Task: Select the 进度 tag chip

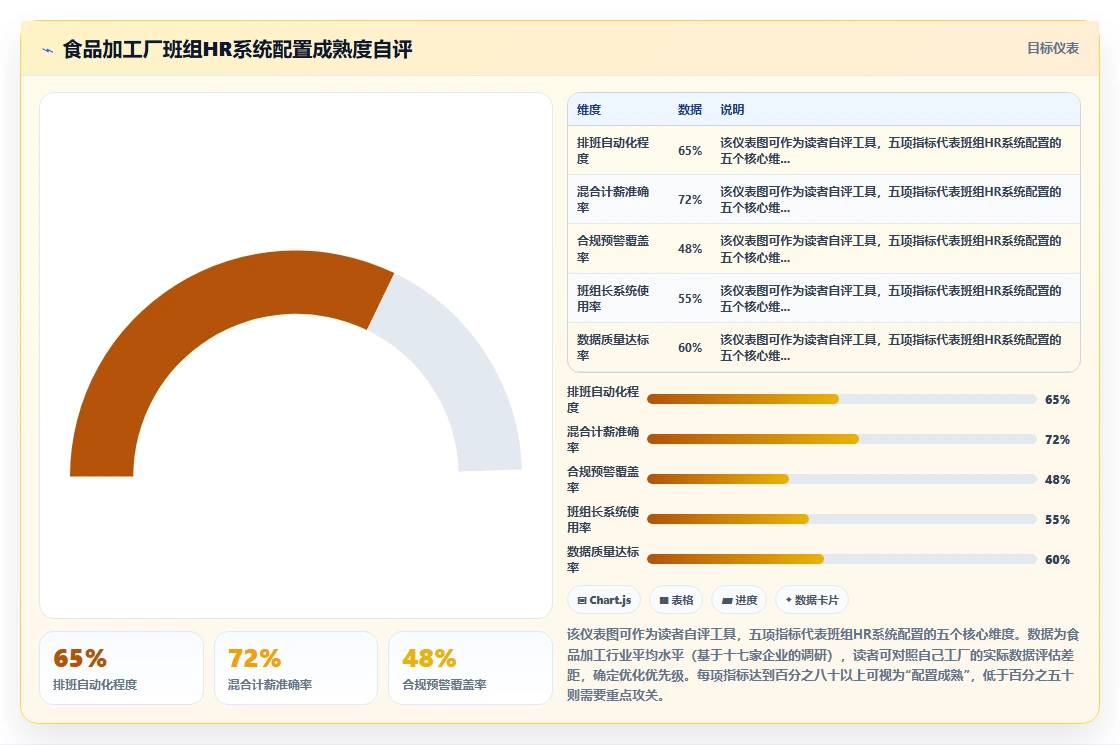Action: [739, 600]
